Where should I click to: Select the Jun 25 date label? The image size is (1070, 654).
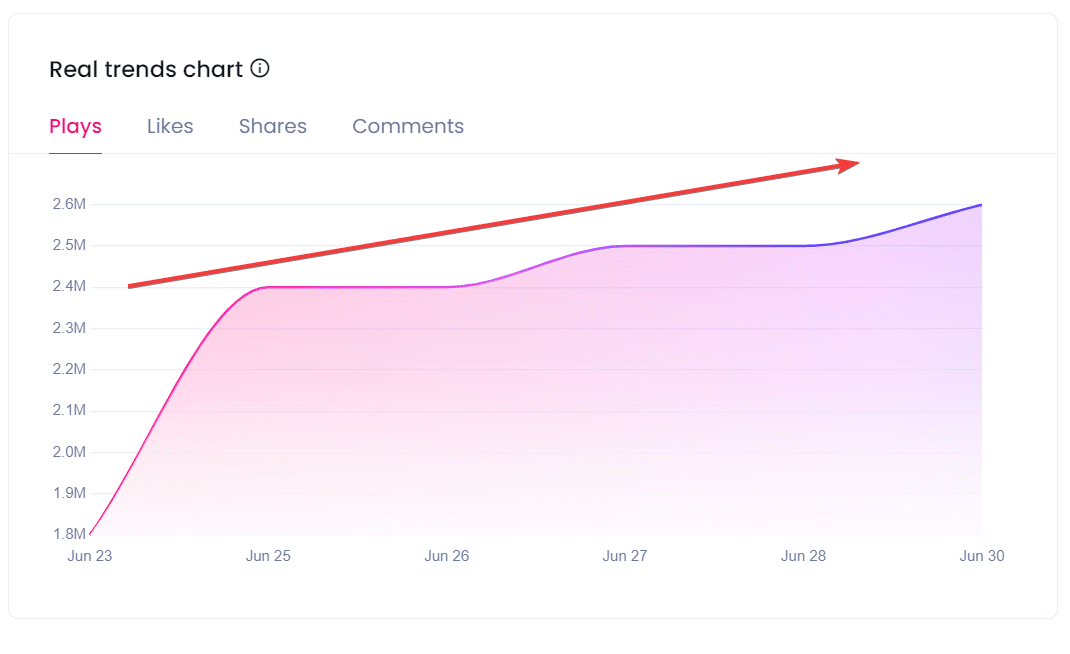tap(268, 556)
